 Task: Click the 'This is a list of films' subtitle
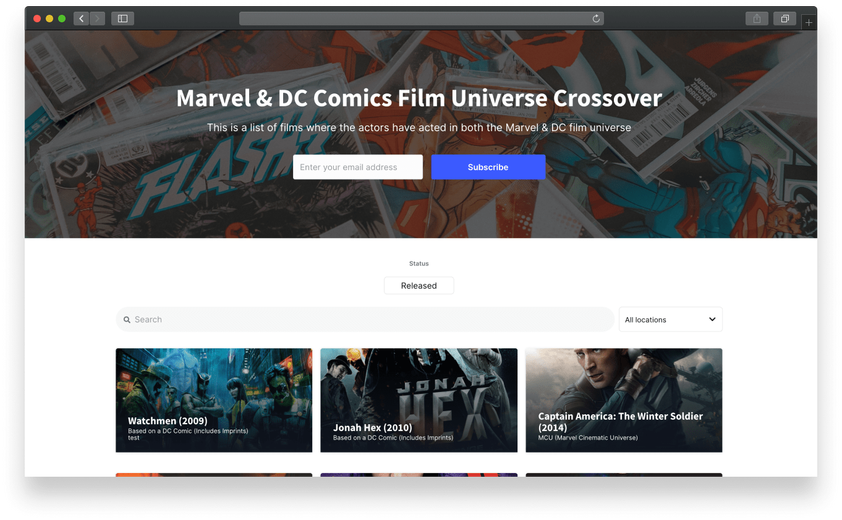pyautogui.click(x=419, y=128)
